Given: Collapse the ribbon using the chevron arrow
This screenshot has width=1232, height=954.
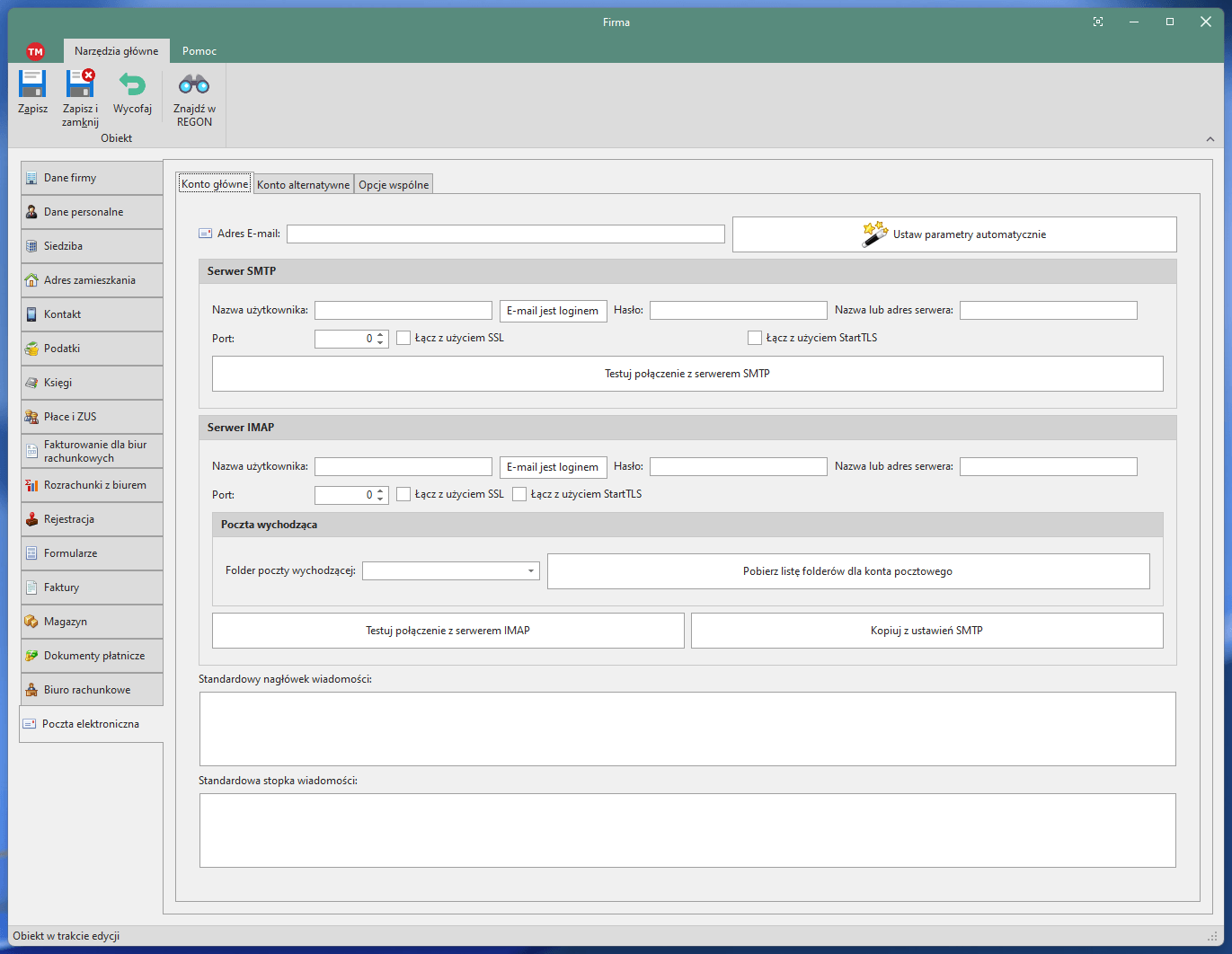Looking at the screenshot, I should coord(1210,139).
